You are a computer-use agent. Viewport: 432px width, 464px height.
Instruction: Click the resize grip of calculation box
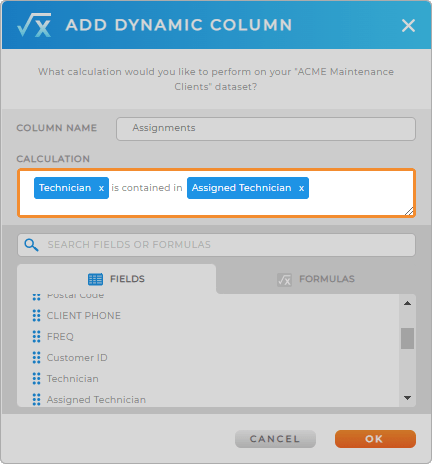pos(409,211)
